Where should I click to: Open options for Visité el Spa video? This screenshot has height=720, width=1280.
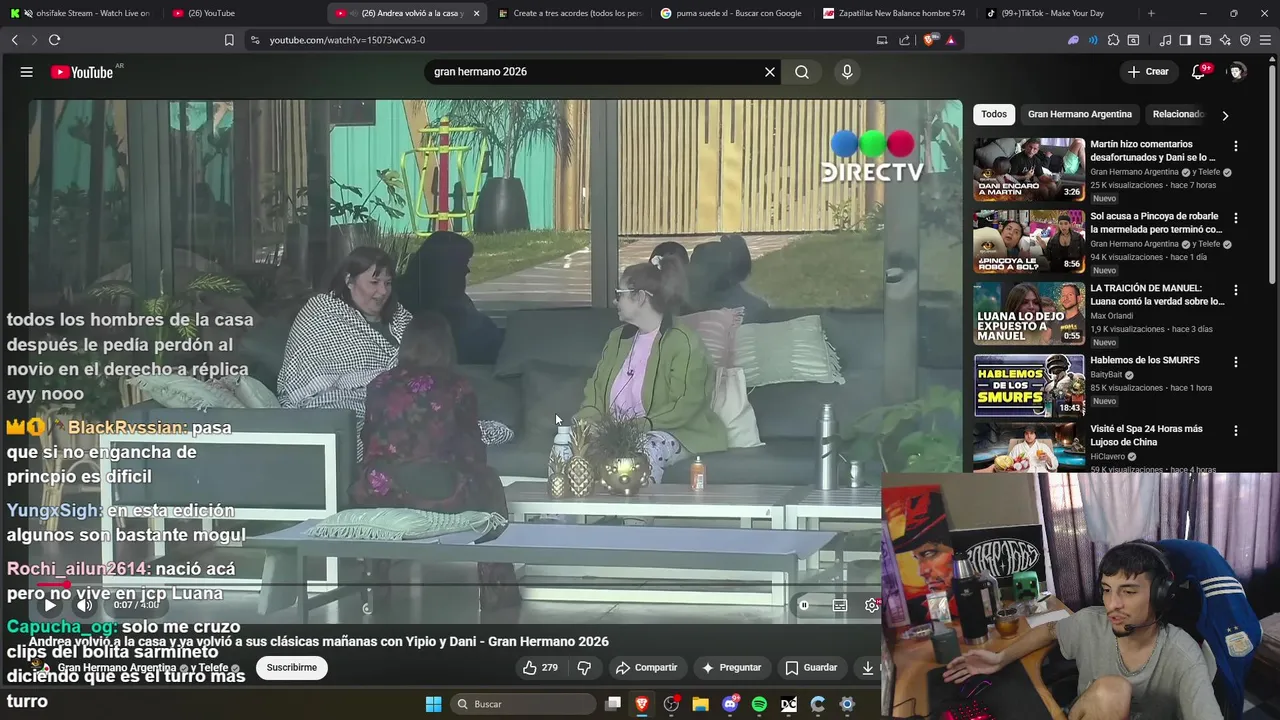coord(1236,431)
